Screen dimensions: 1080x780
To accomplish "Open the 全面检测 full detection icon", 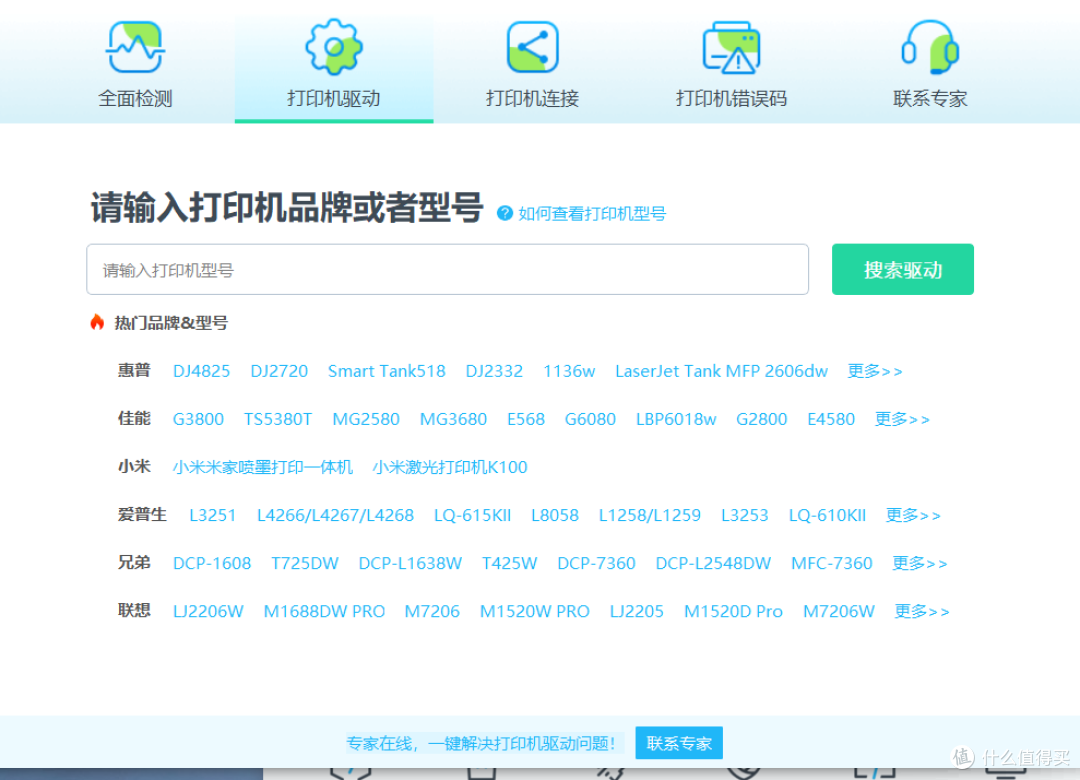I will tap(135, 47).
